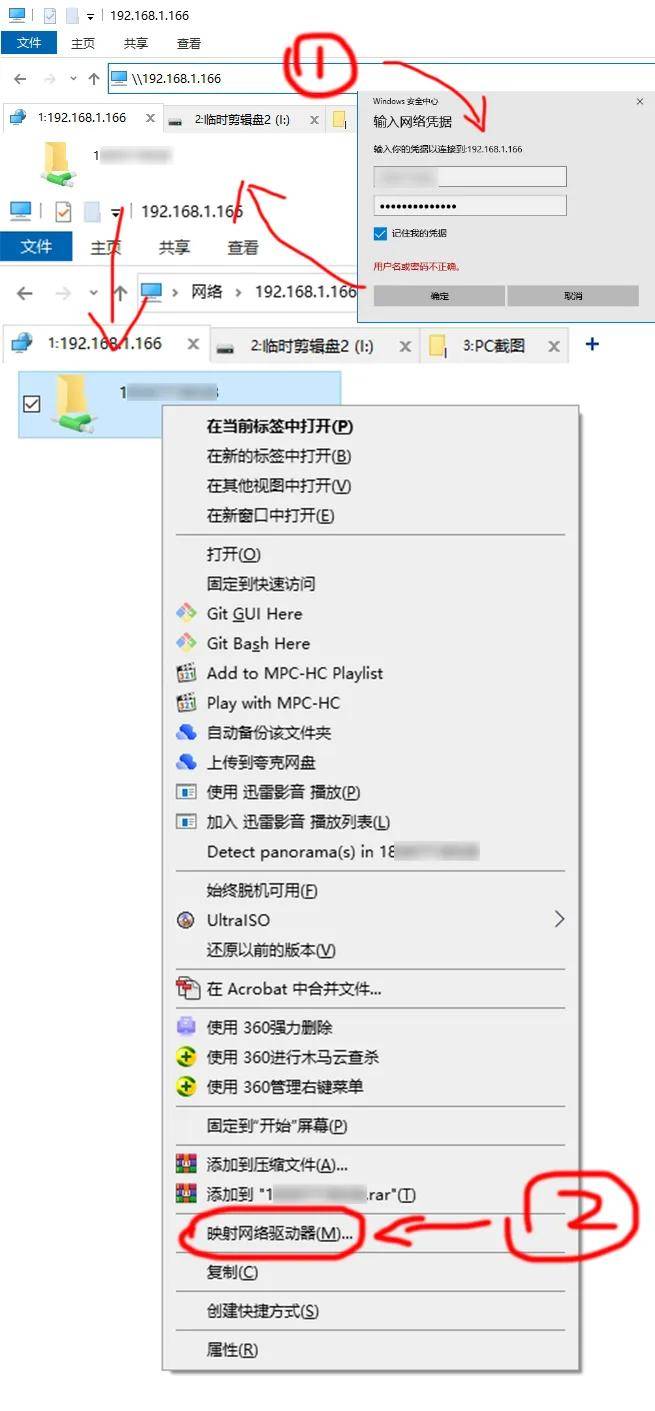Click the 取消 button in the credential dialog

(573, 296)
